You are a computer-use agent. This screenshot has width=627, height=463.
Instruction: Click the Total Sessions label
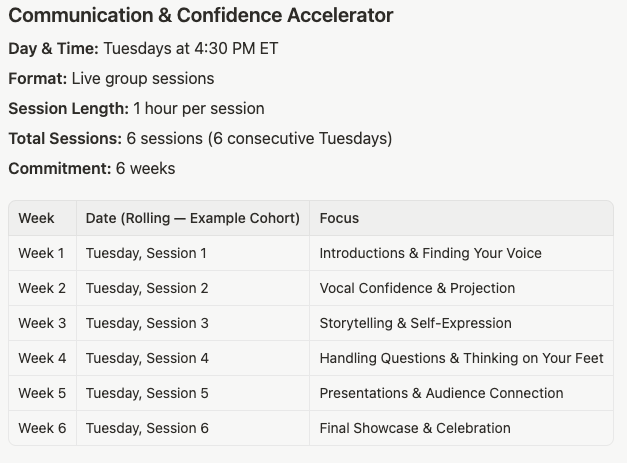[x=65, y=138]
